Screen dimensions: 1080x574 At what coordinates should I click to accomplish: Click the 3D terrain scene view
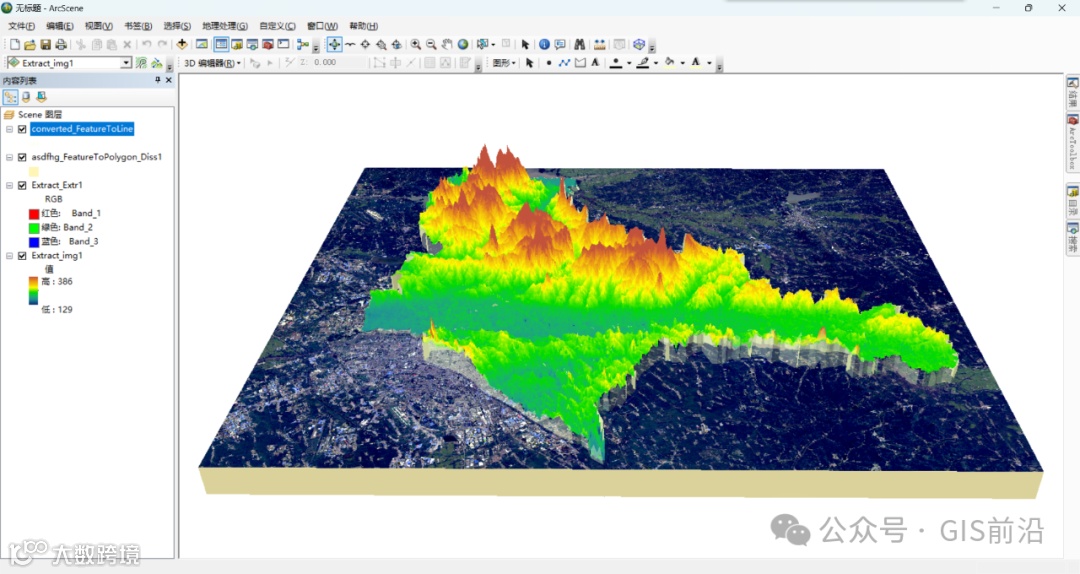[x=620, y=317]
